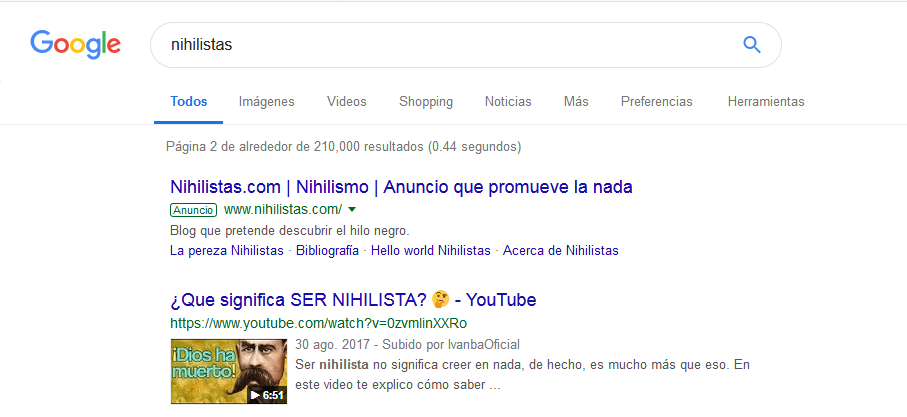Select the Todos tab
907x417 pixels.
pos(189,102)
